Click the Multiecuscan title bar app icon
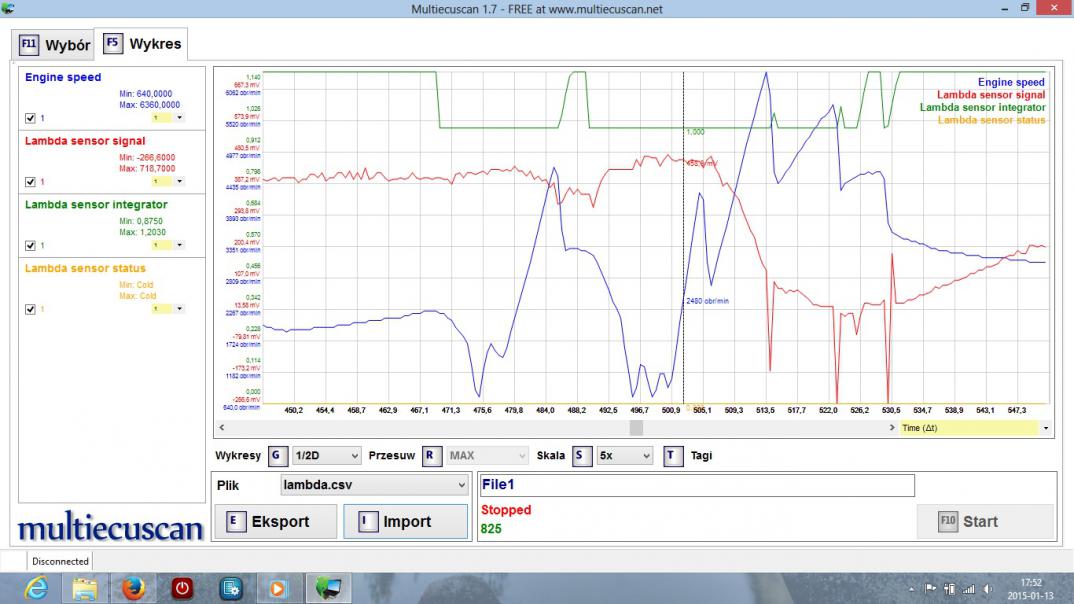The image size is (1074, 604). pos(8,9)
